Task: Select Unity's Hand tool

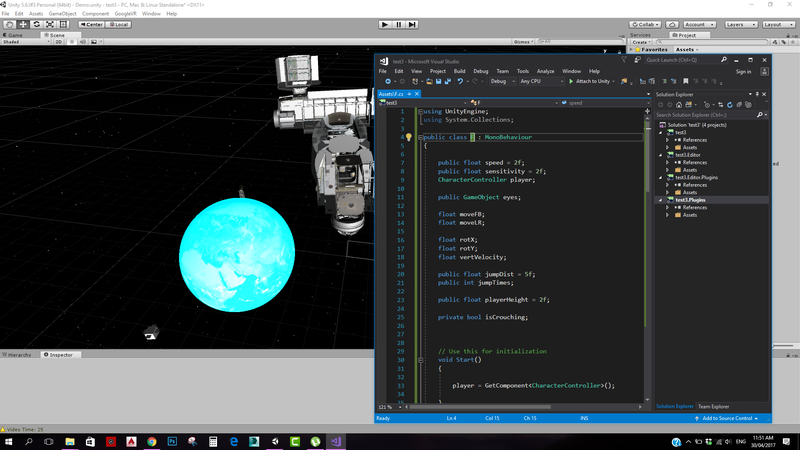Action: (x=9, y=24)
